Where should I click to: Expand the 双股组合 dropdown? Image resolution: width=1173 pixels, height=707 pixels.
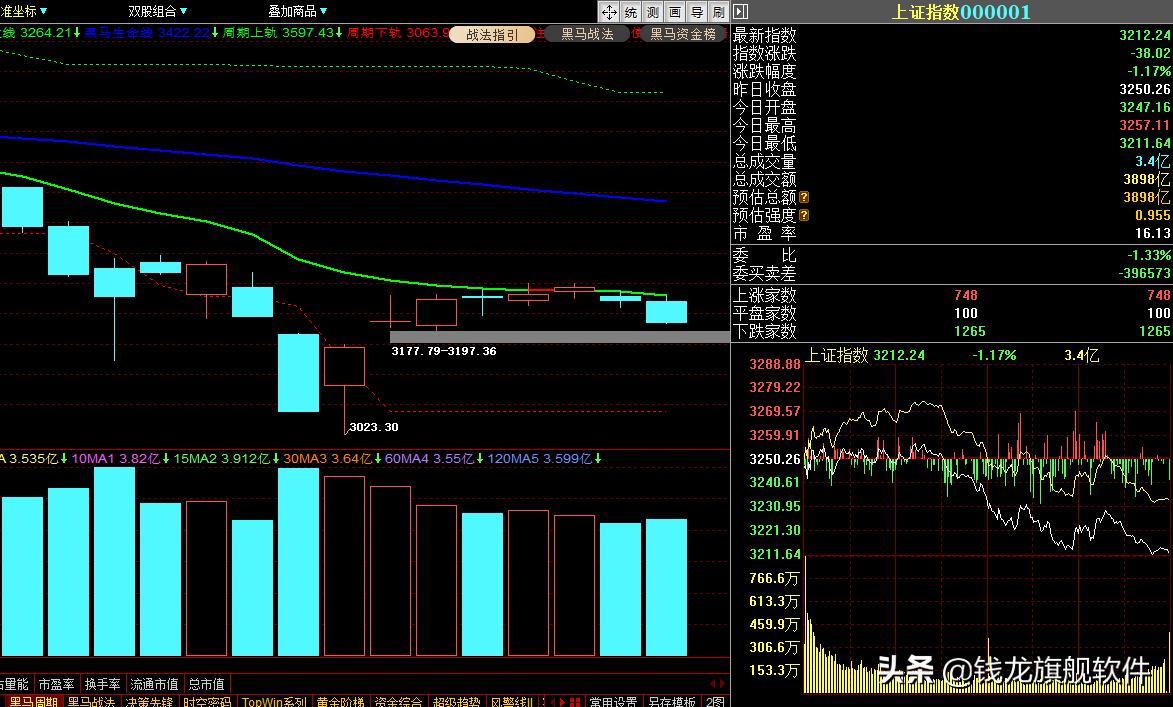(158, 12)
